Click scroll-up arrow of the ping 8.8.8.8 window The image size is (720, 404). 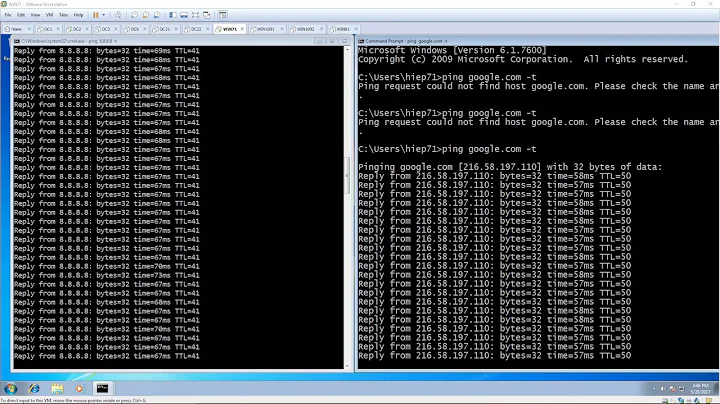coord(347,49)
